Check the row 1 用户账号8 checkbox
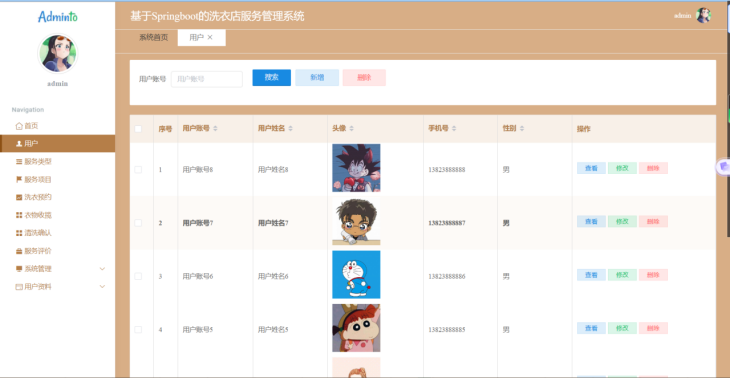This screenshot has width=731, height=379. point(138,170)
